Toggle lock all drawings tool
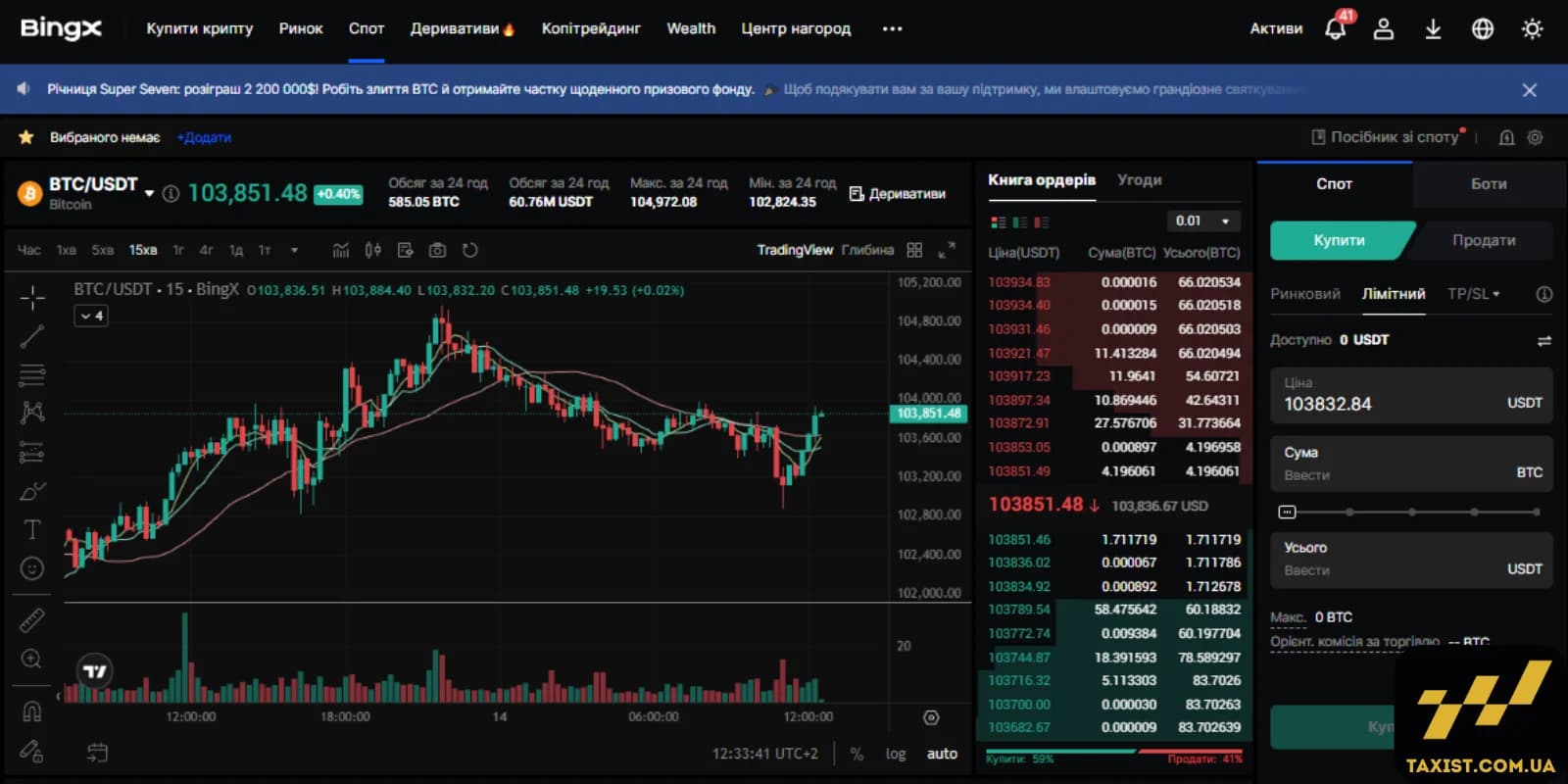 32,751
